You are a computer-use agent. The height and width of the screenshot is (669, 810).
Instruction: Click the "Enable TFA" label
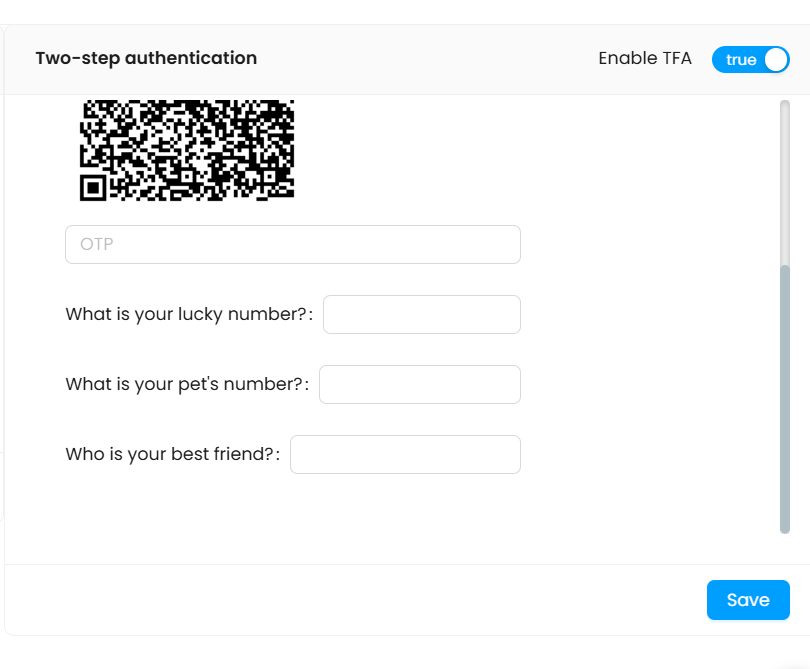(644, 58)
